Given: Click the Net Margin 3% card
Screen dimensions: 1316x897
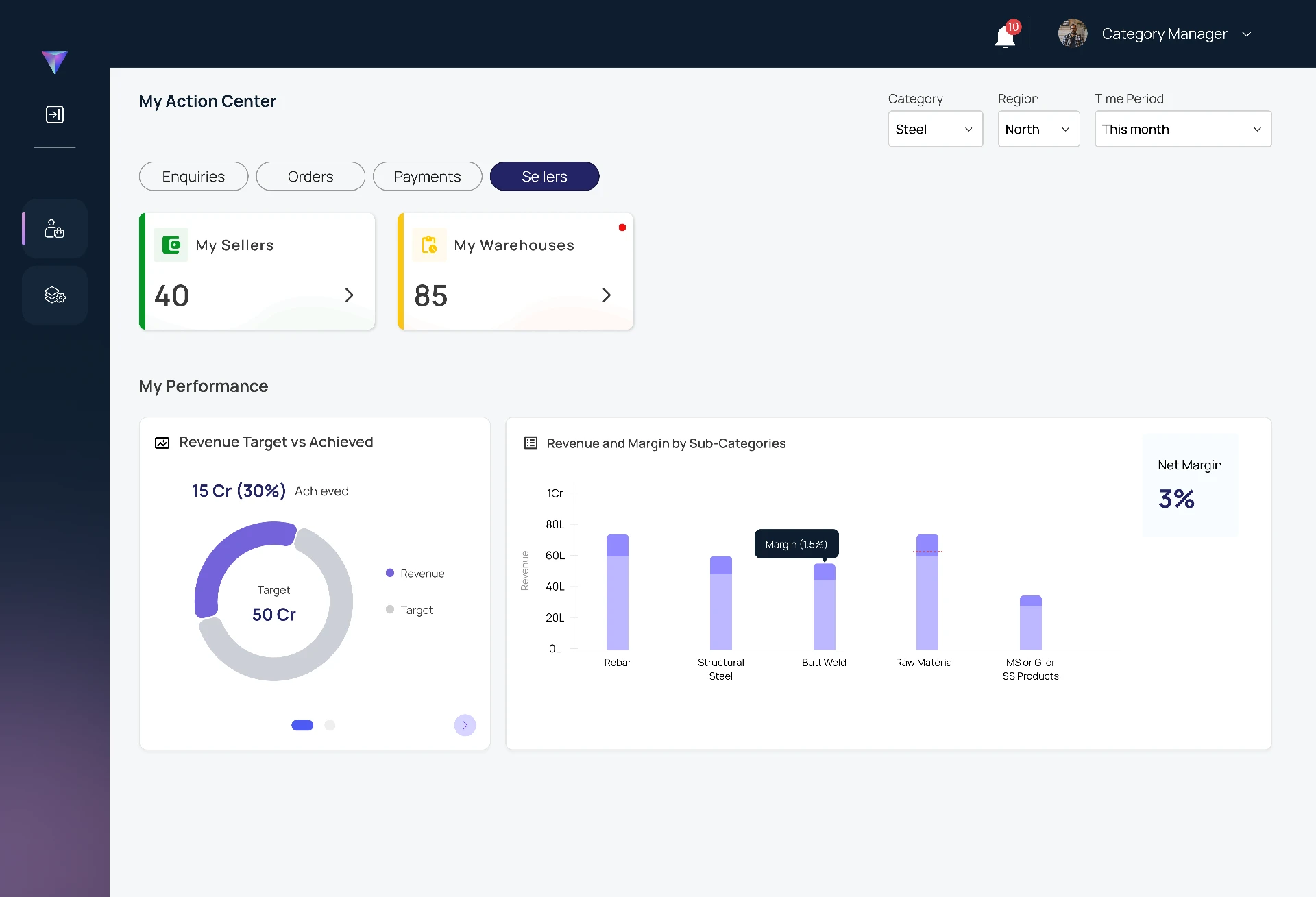Looking at the screenshot, I should 1190,484.
